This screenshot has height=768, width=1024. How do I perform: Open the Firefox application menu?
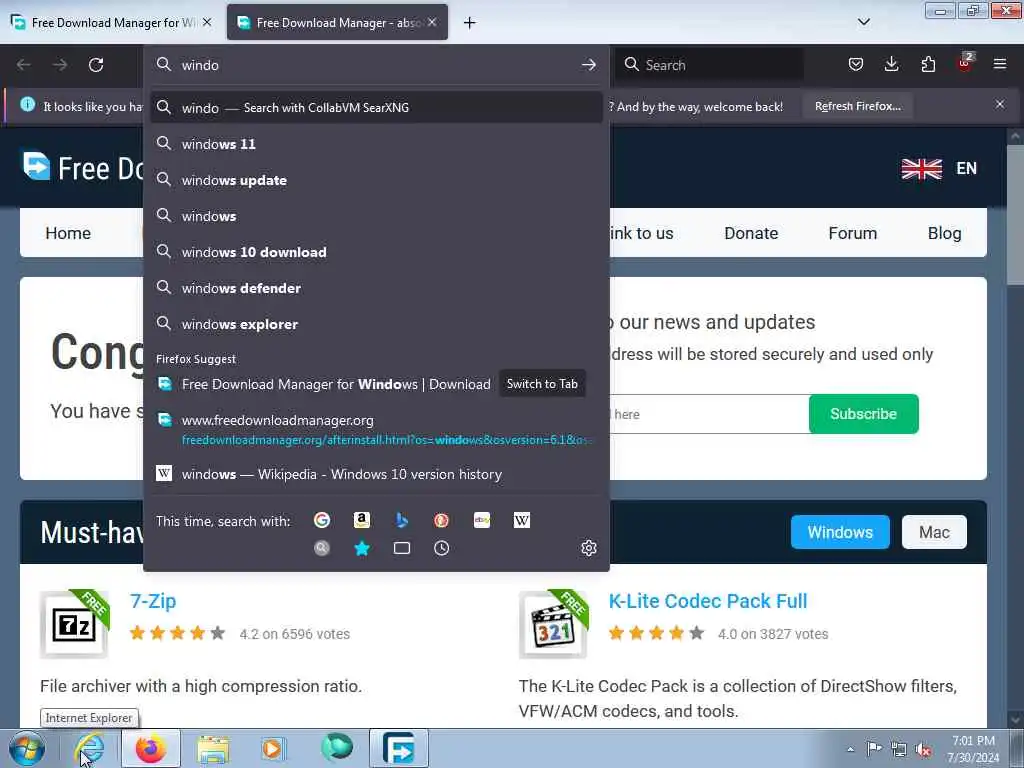(1000, 64)
